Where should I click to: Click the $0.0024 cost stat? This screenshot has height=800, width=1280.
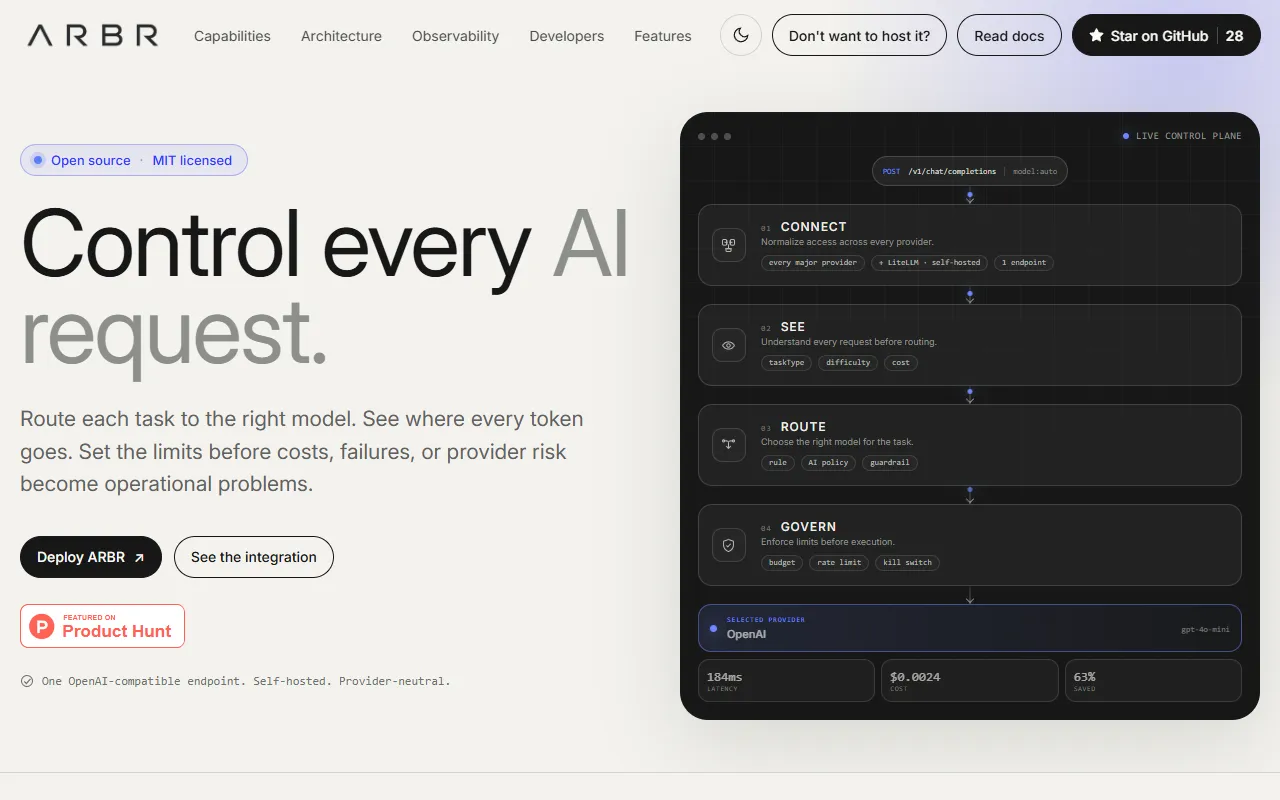[x=969, y=680]
